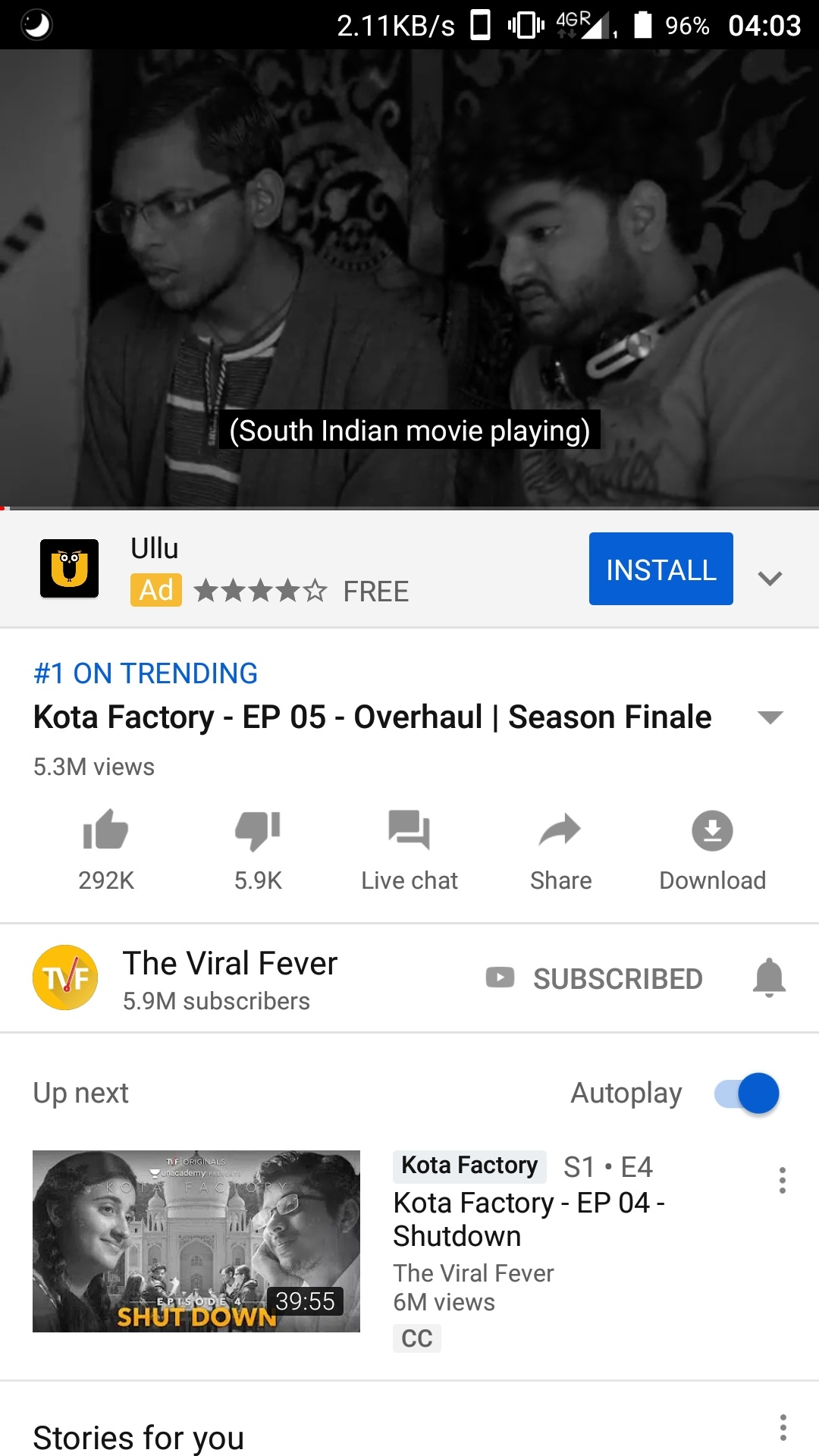
Task: Open Kota Factory playlist tag
Action: (x=469, y=1166)
